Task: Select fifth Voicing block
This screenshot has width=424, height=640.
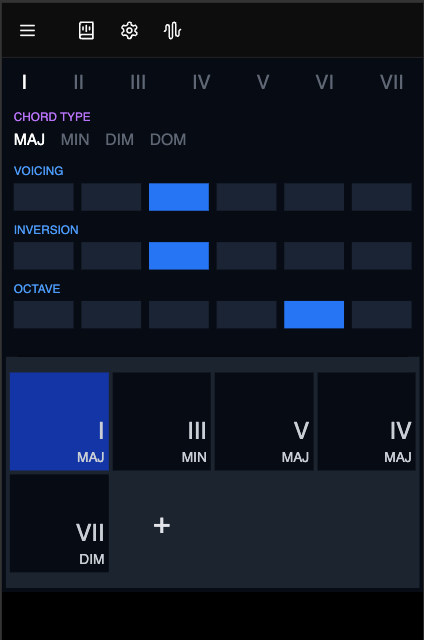Action: click(314, 197)
